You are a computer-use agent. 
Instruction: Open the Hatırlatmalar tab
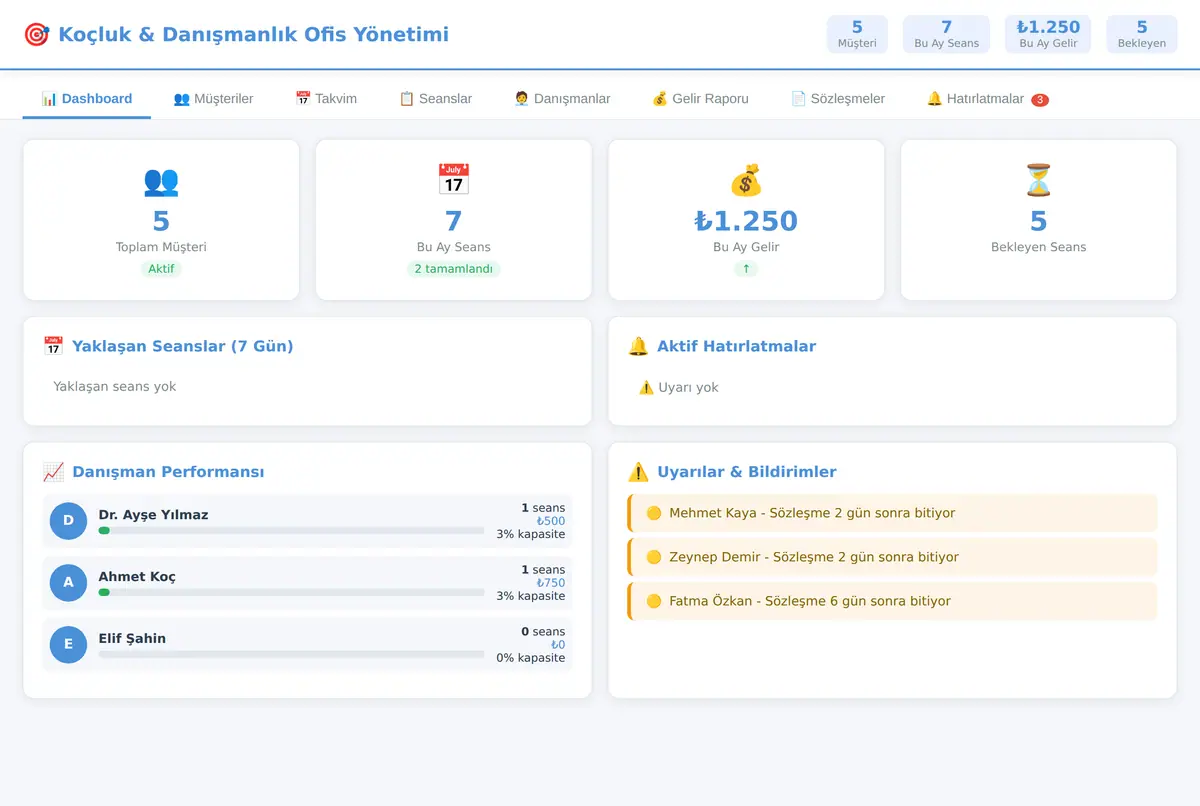(987, 99)
